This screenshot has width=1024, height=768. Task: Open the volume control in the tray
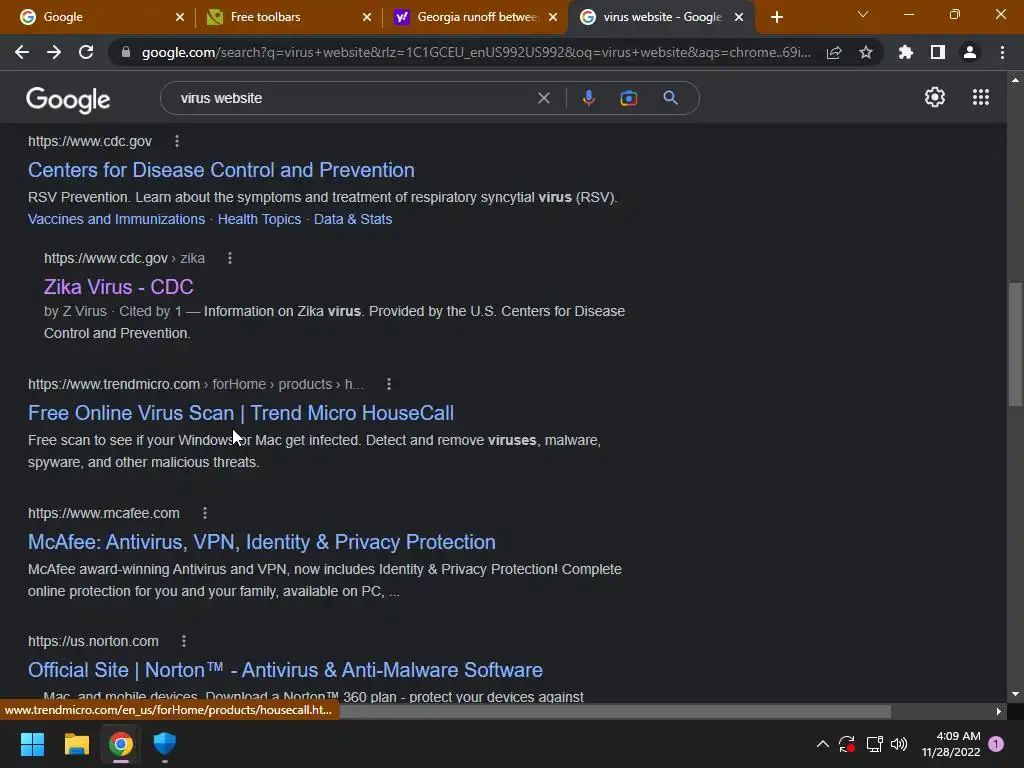pyautogui.click(x=899, y=744)
